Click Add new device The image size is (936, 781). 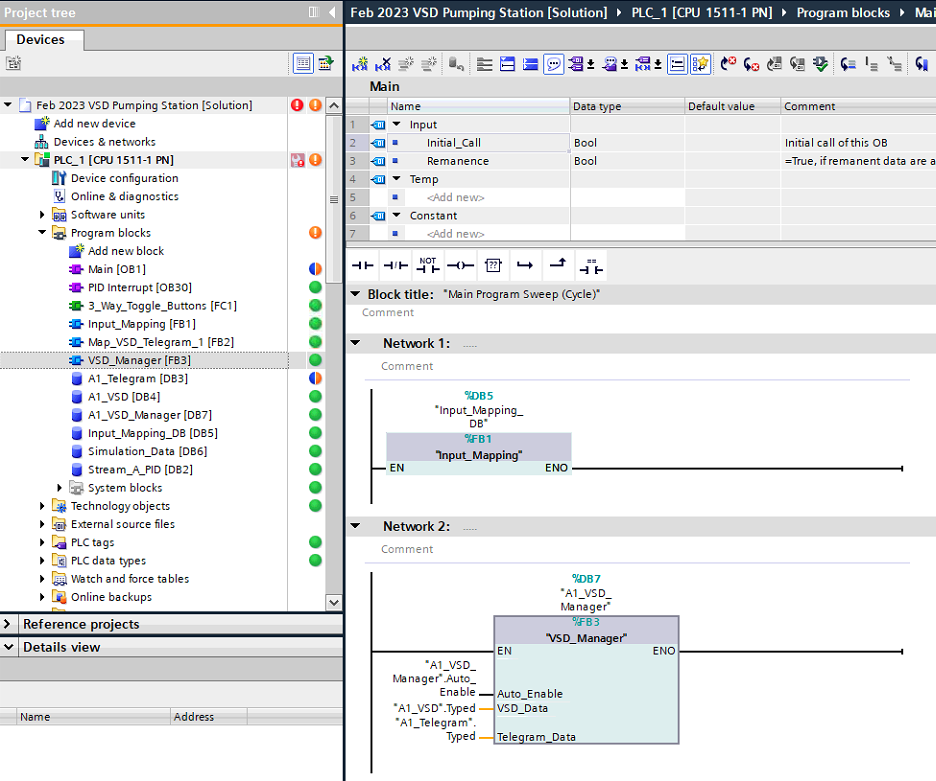94,124
